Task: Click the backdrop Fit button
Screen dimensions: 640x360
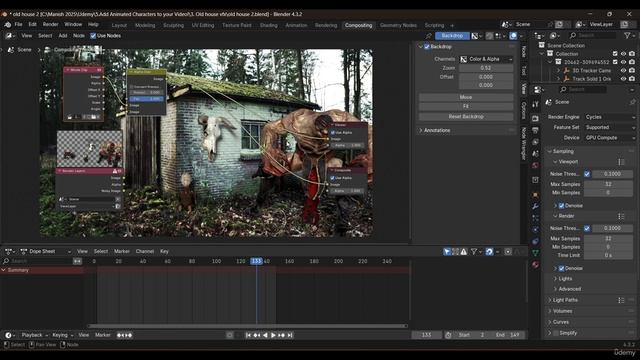Action: tap(466, 107)
